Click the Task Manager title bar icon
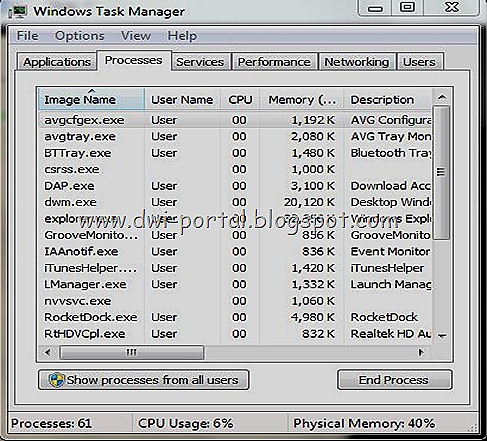The image size is (487, 441). click(x=18, y=12)
